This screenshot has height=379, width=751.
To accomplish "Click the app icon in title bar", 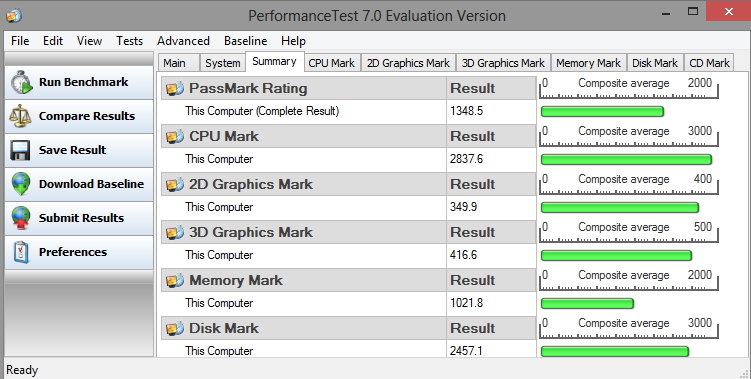I will point(14,15).
